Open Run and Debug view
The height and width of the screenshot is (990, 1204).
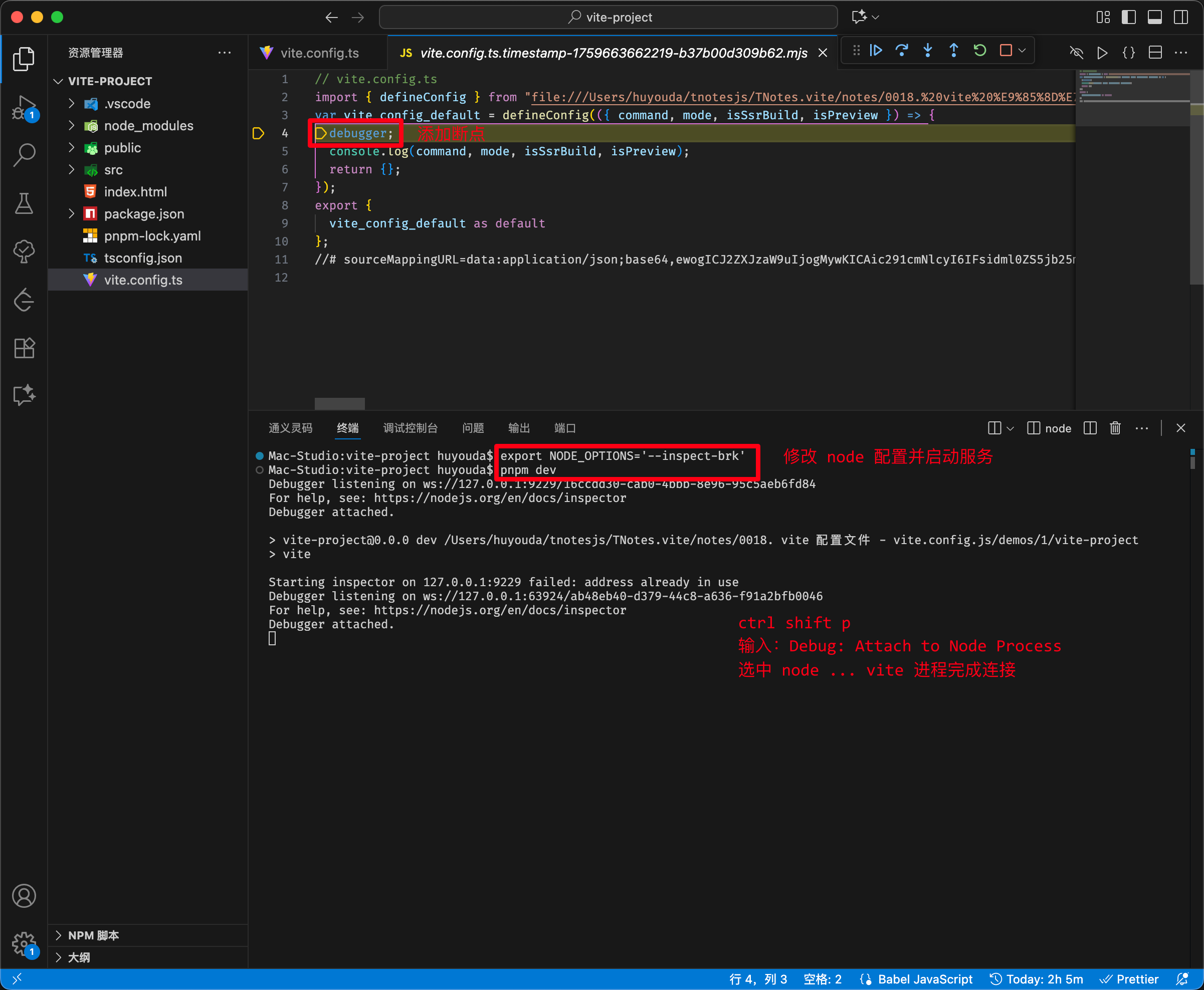click(x=24, y=107)
